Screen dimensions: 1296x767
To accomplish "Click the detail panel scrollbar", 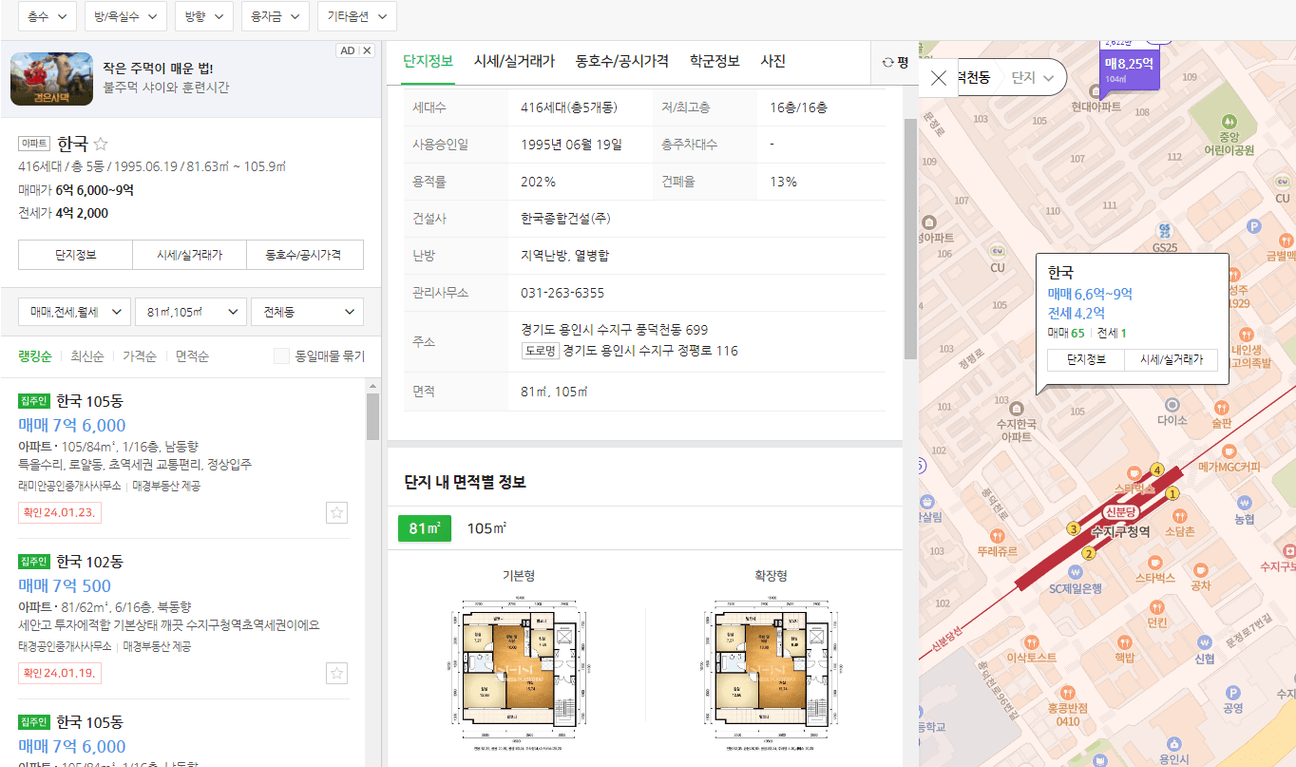I will [910, 239].
